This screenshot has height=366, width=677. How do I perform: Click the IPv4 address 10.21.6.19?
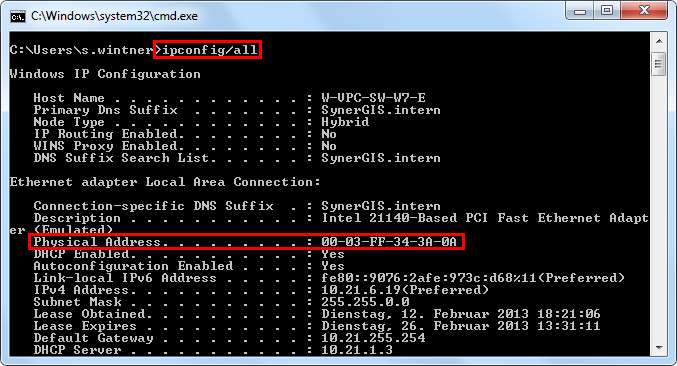tap(361, 290)
